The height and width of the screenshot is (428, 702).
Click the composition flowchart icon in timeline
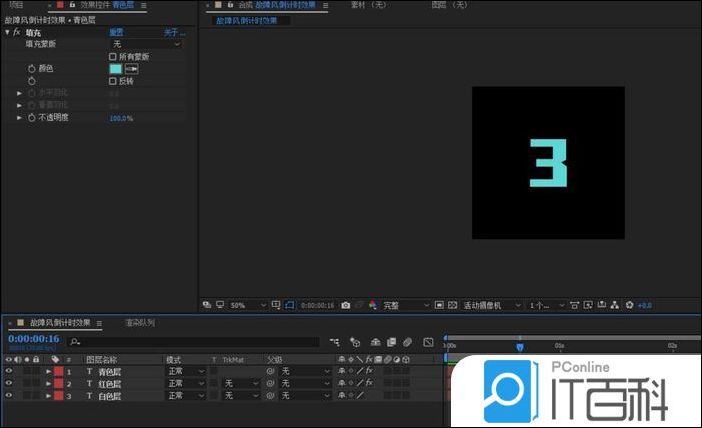coord(336,342)
